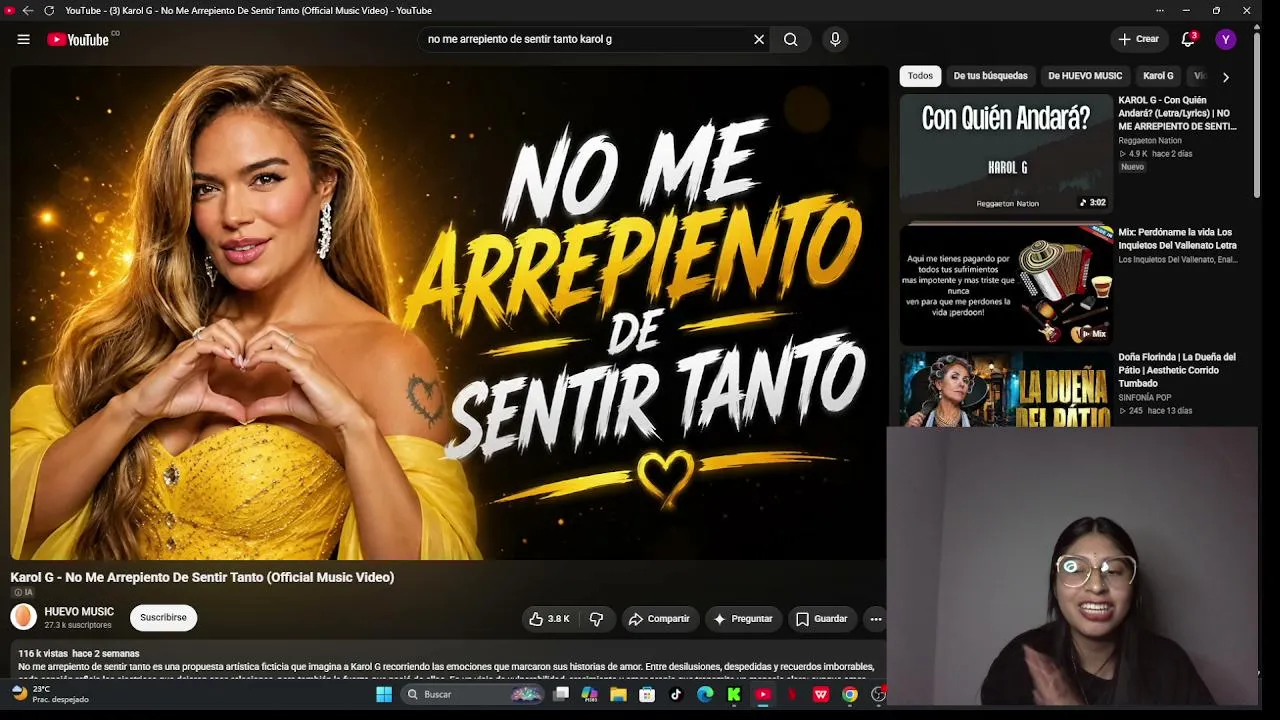Screen dimensions: 1280x720
Task: Open File Explorer from the taskbar
Action: (618, 694)
